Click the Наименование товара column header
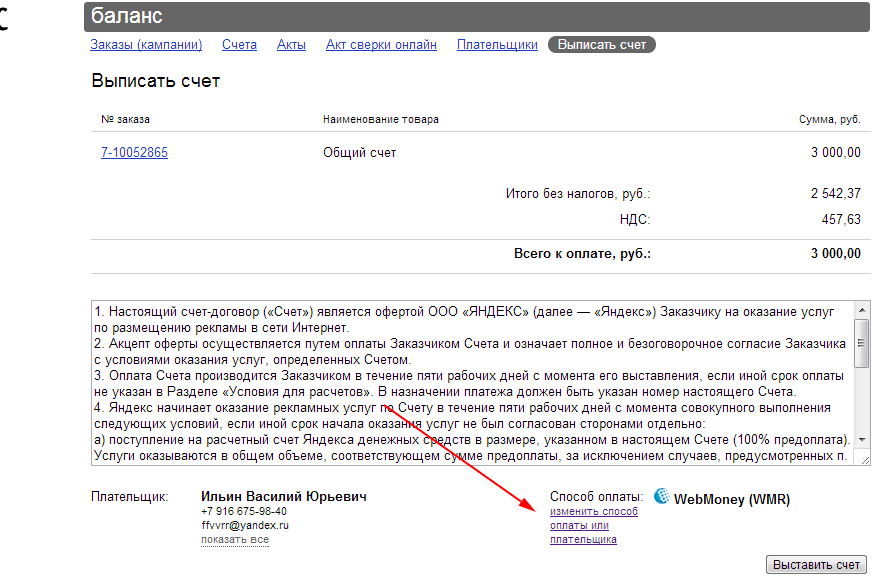 coord(381,119)
